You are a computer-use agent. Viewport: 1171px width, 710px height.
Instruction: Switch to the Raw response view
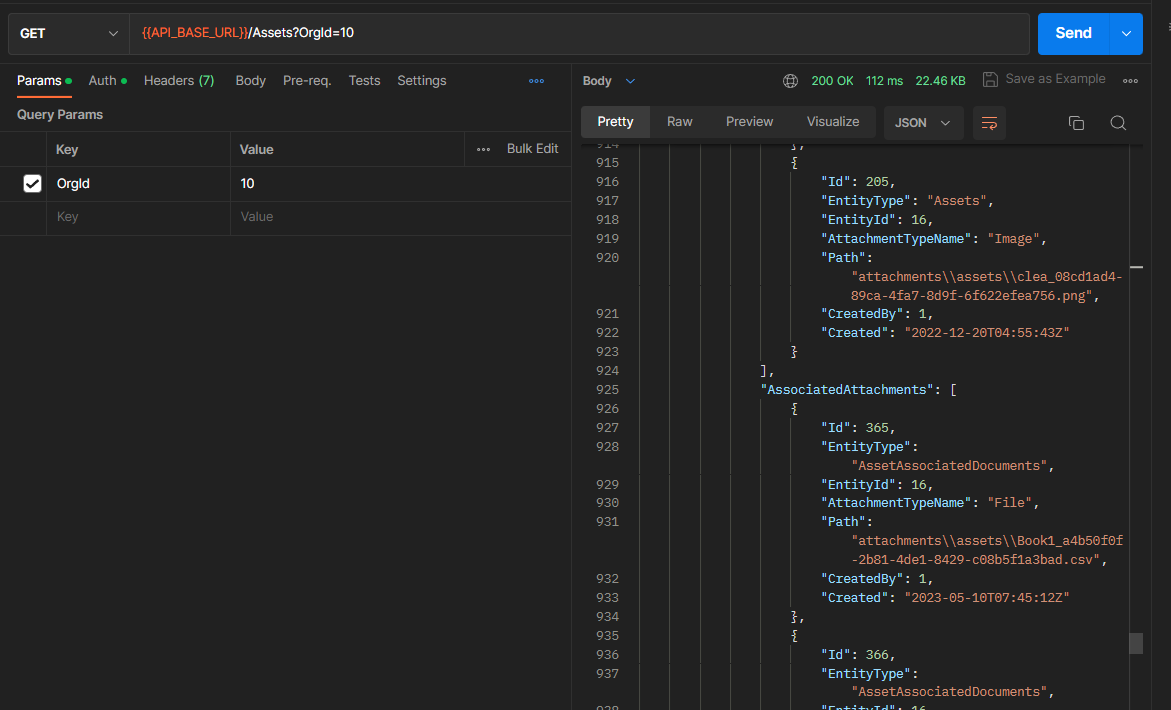click(x=679, y=122)
